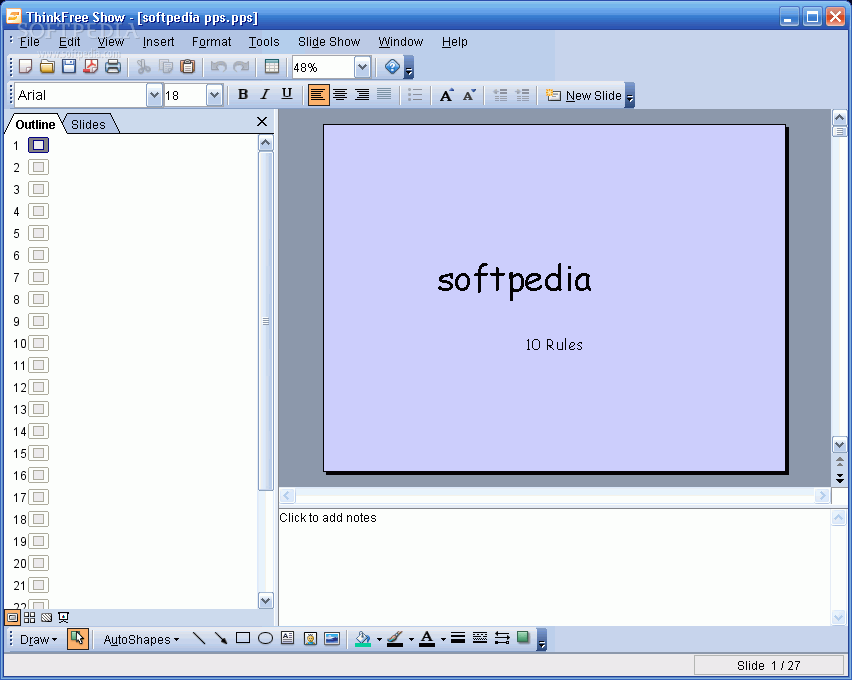The height and width of the screenshot is (680, 852).
Task: Cut the selection with the scissors icon
Action: tap(143, 67)
